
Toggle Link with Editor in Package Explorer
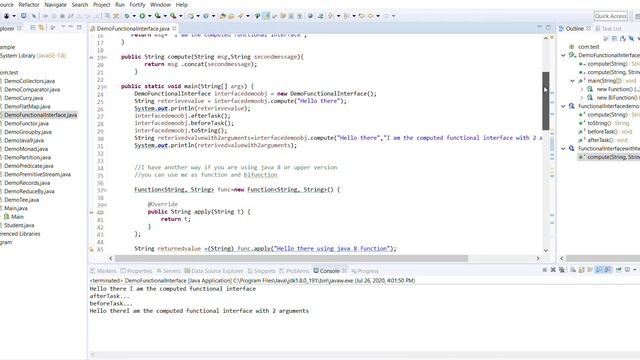pos(41,28)
